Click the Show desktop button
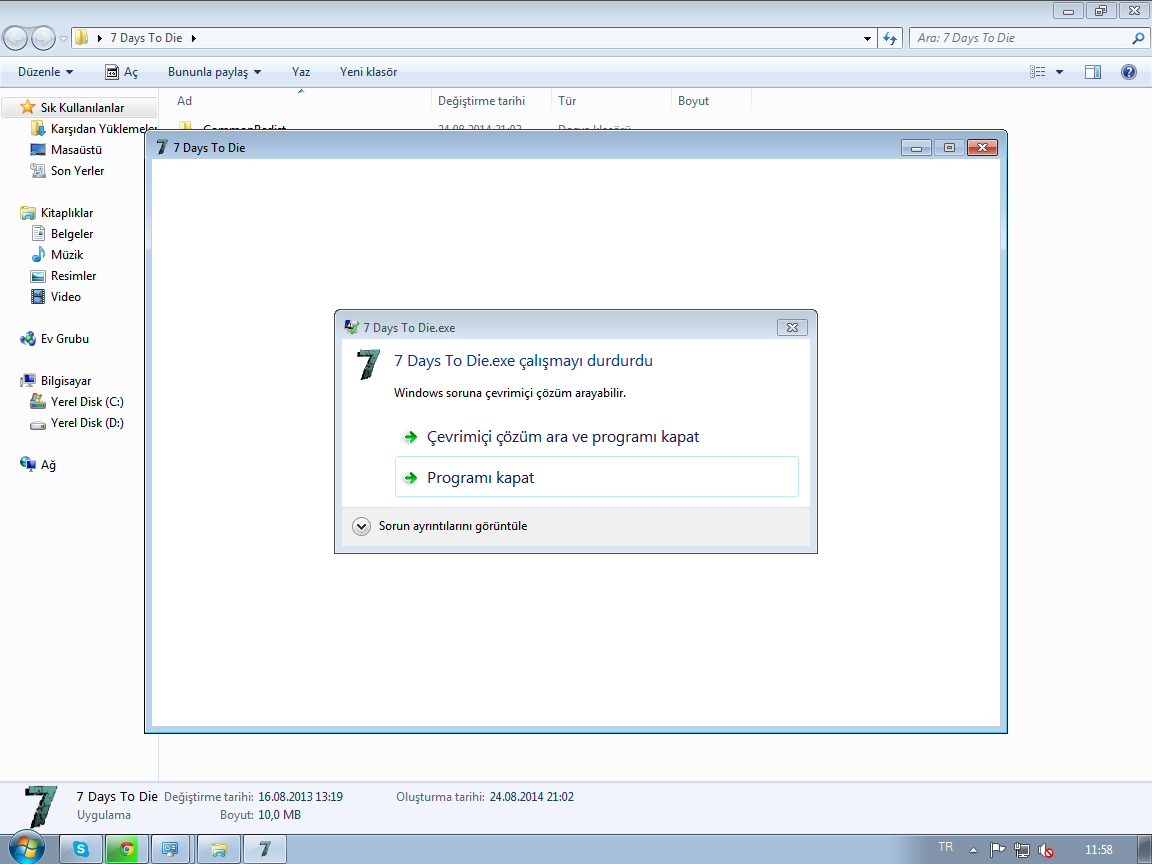The image size is (1152, 864). pos(1146,849)
